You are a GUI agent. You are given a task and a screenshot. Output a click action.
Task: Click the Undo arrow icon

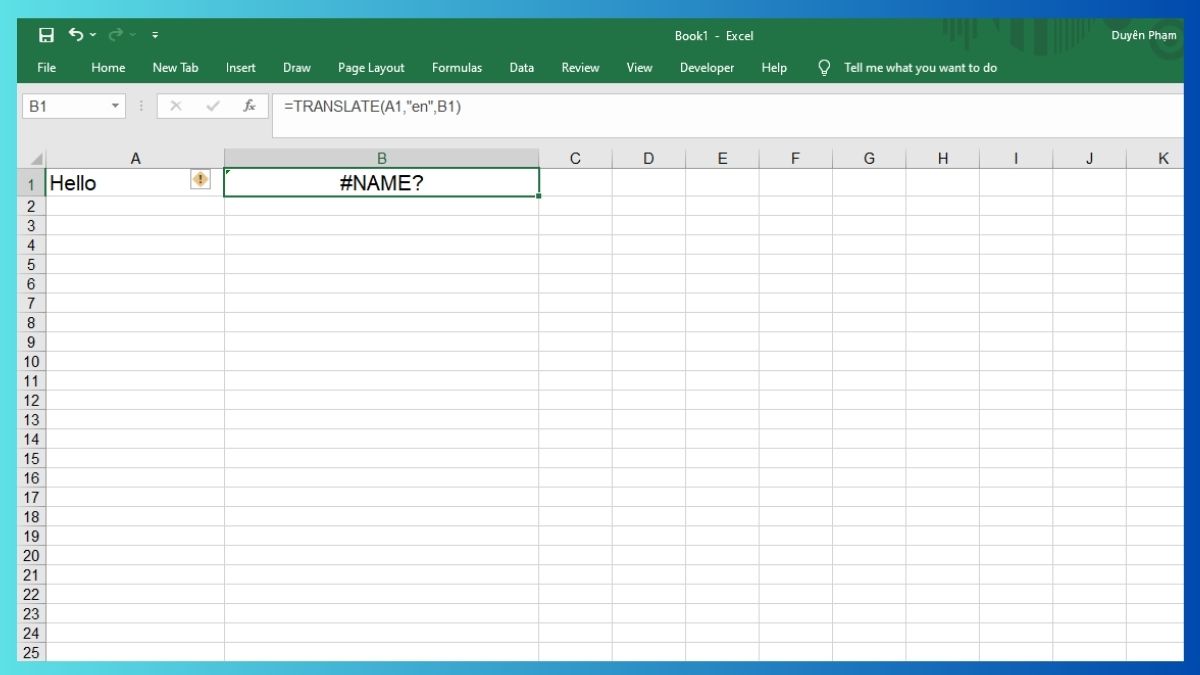point(76,35)
